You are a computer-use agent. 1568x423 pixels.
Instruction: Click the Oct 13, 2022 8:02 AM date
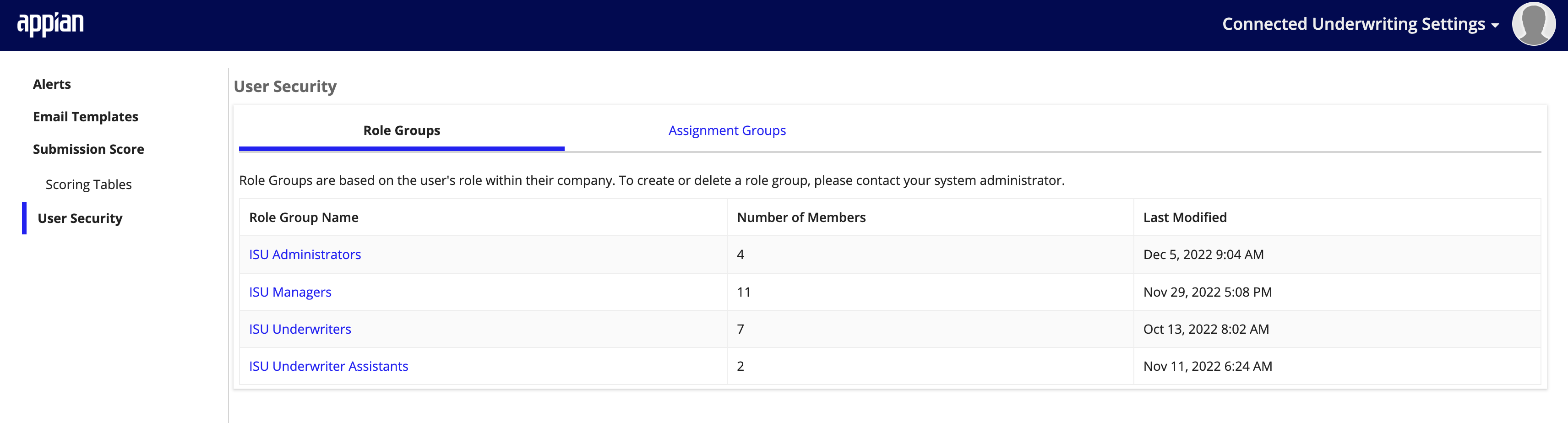tap(1206, 329)
